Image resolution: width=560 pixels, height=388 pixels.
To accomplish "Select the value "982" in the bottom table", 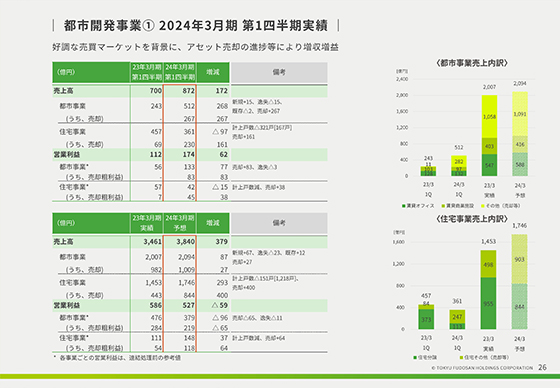I will [156, 270].
